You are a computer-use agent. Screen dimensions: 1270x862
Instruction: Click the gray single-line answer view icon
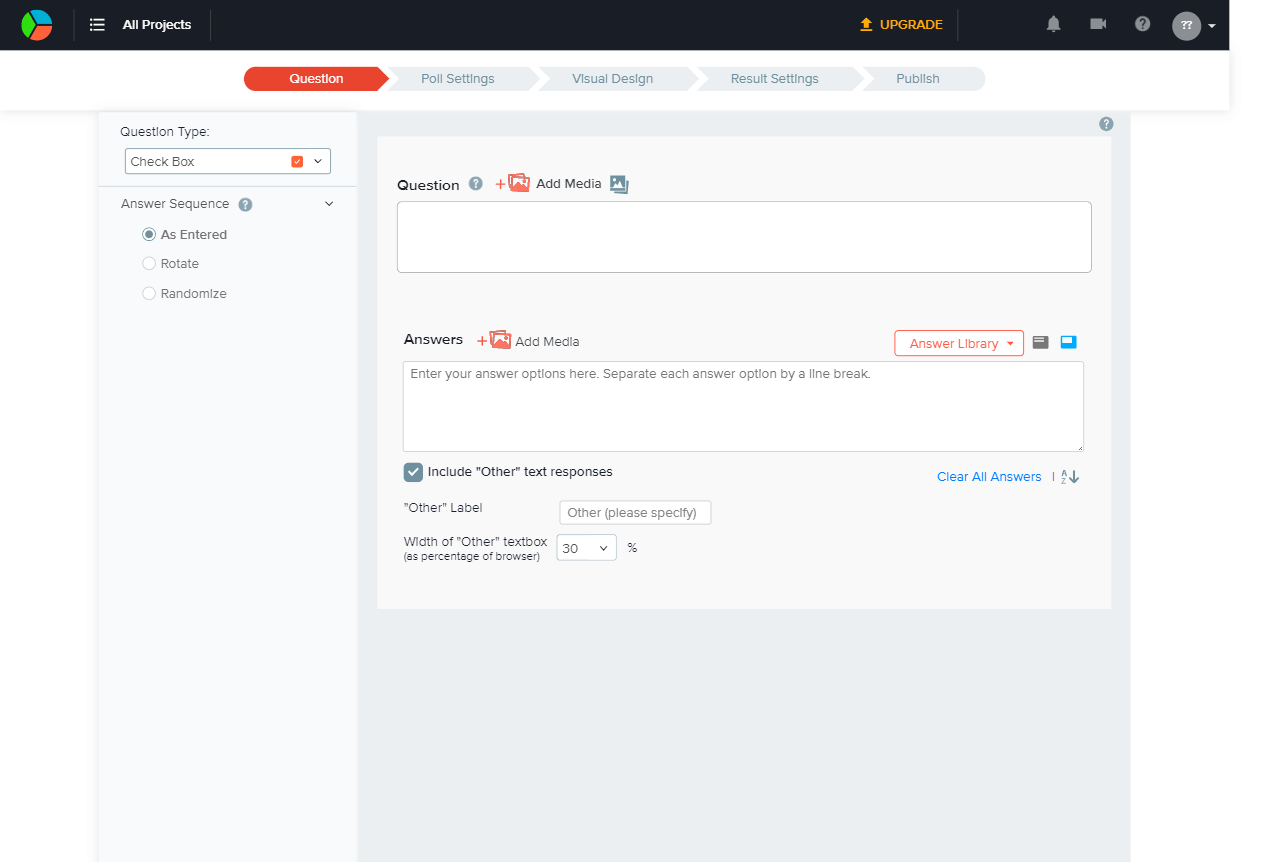coord(1040,342)
